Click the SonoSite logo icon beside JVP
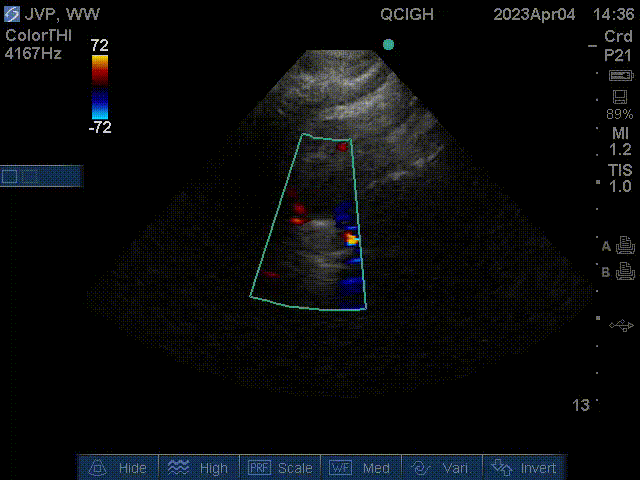The width and height of the screenshot is (640, 480). pyautogui.click(x=12, y=15)
